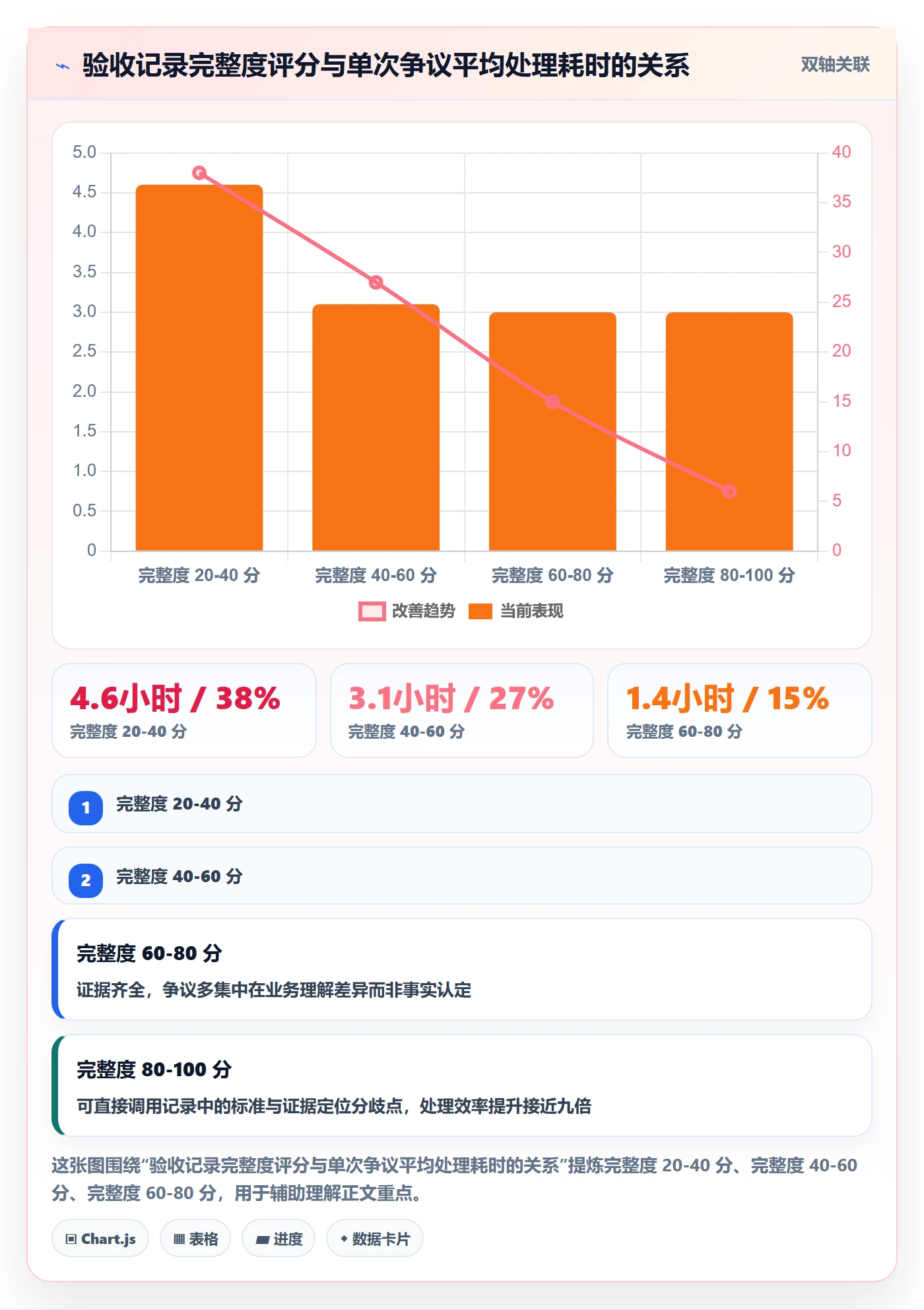
Task: Click the left axis value 5.0
Action: 84,152
